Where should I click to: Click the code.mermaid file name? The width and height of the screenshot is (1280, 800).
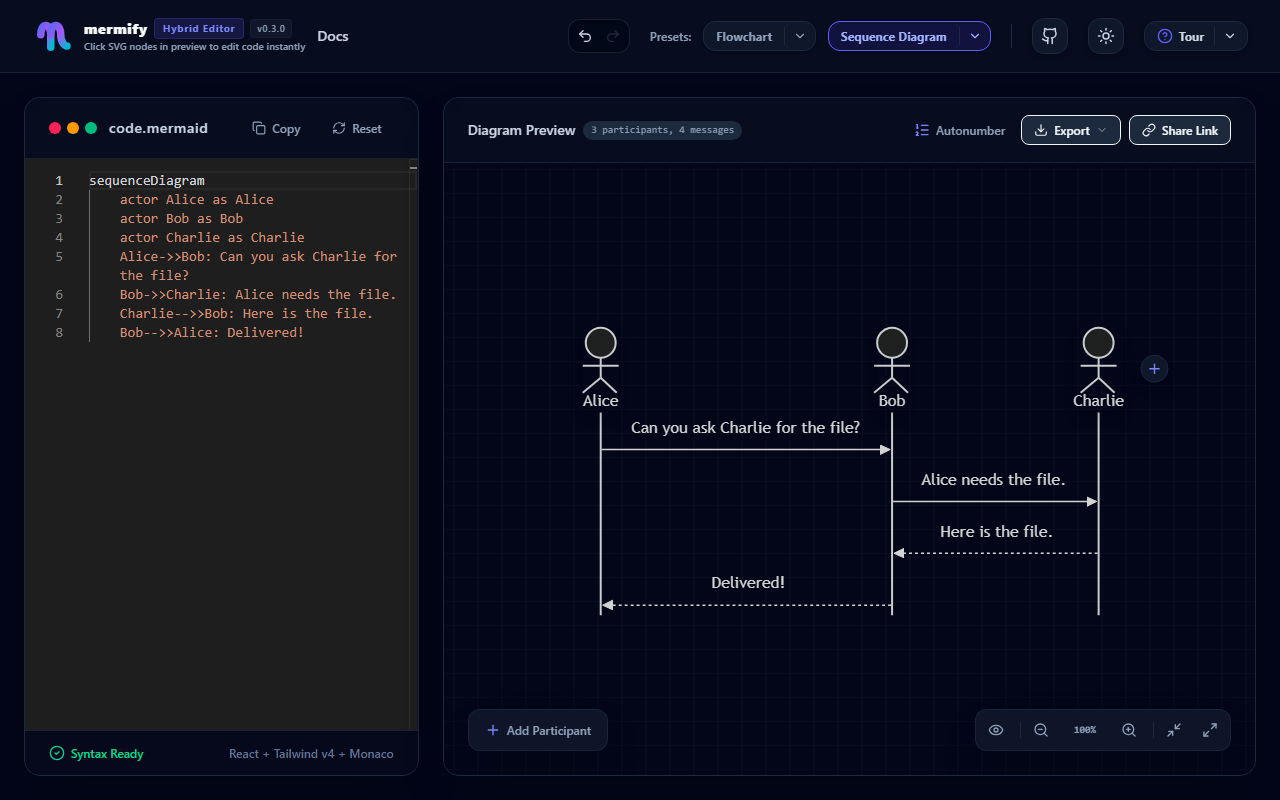click(158, 128)
